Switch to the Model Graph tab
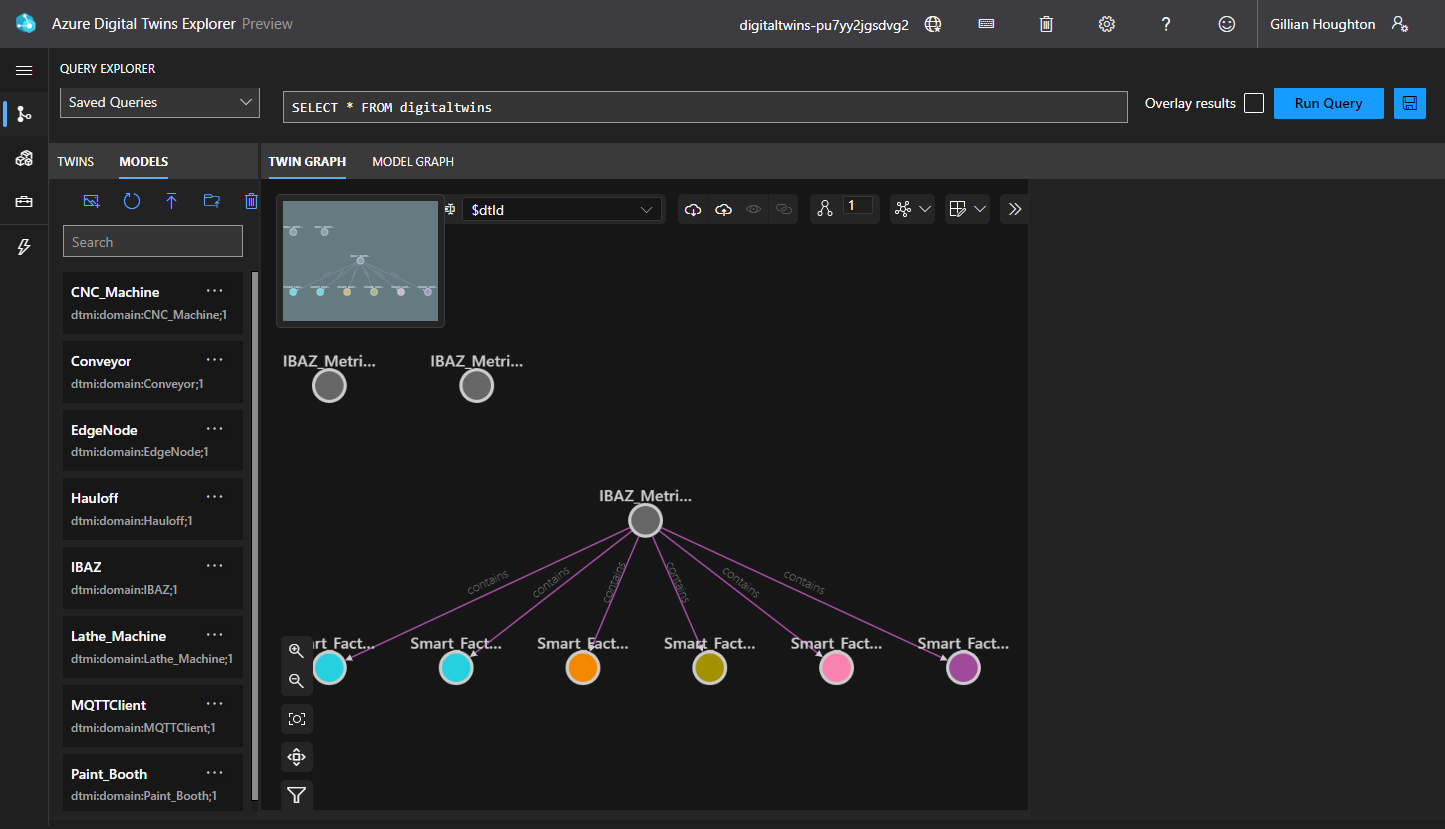This screenshot has height=829, width=1445. (412, 161)
